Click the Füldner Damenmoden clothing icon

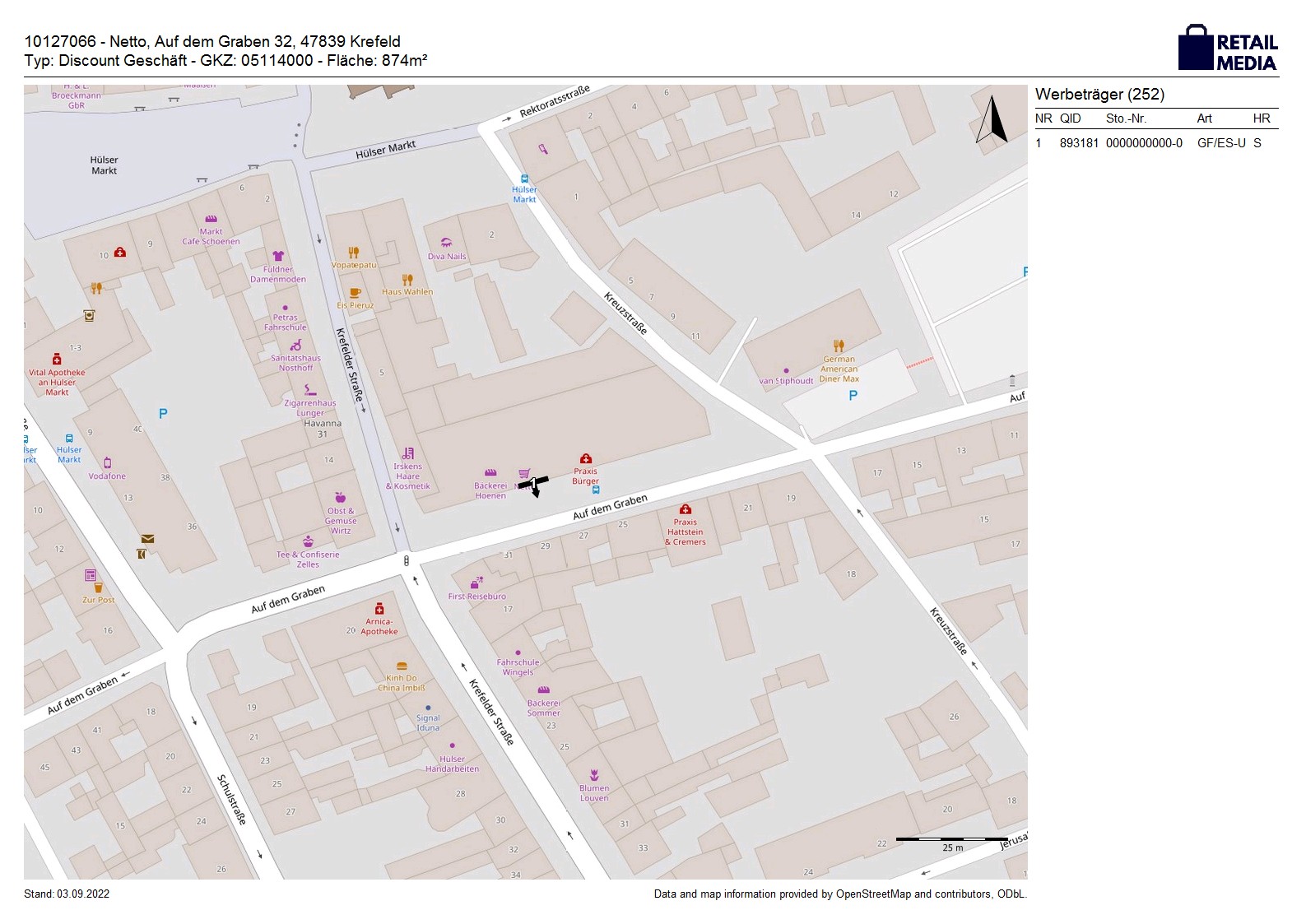(278, 256)
